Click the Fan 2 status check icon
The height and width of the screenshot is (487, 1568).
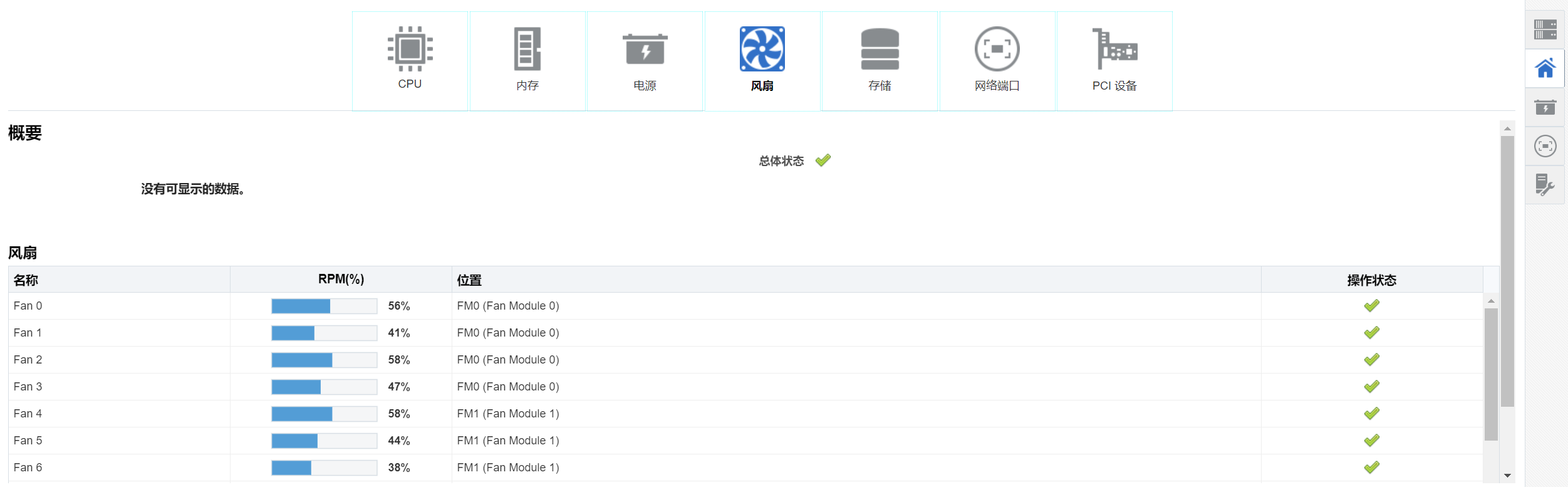click(1372, 360)
